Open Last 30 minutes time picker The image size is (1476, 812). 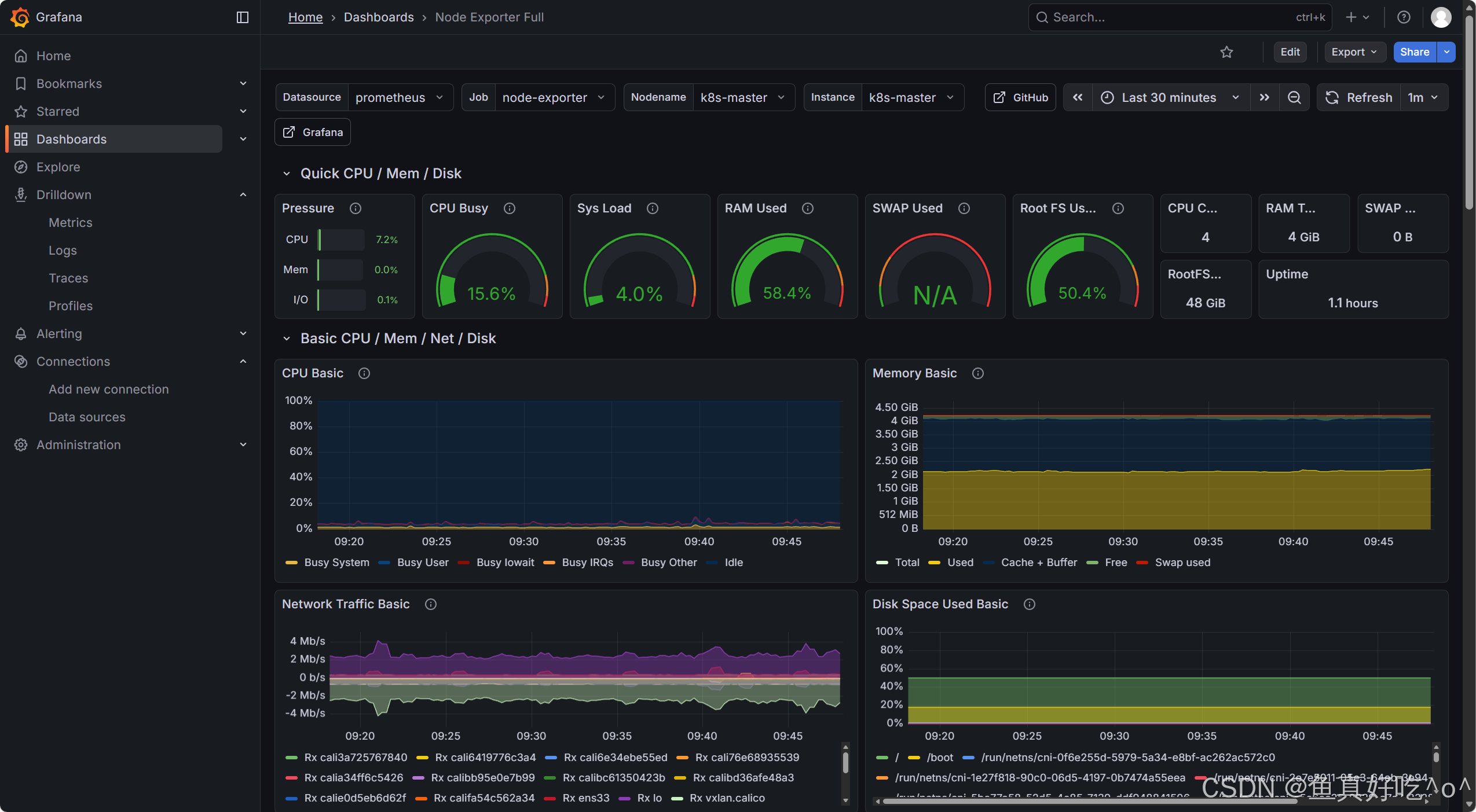(1170, 97)
